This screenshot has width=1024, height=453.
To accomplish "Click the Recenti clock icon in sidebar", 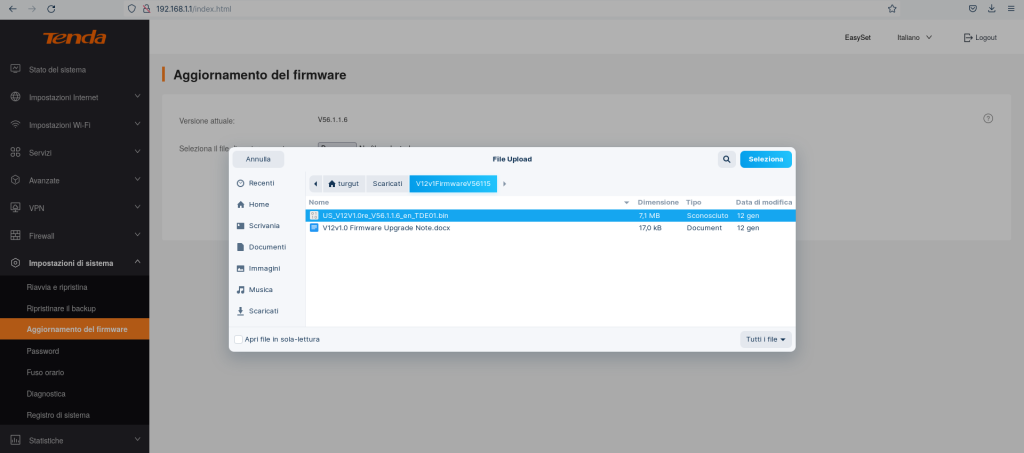I will pos(240,183).
